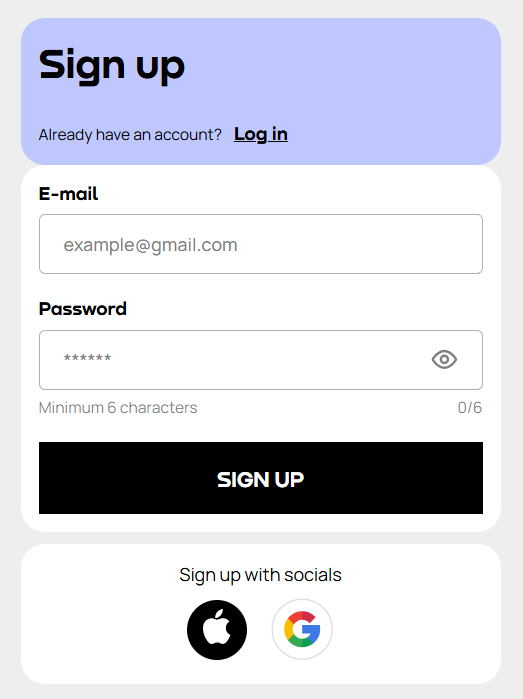Image resolution: width=523 pixels, height=699 pixels.
Task: Click the E-mail field label
Action: (x=68, y=194)
